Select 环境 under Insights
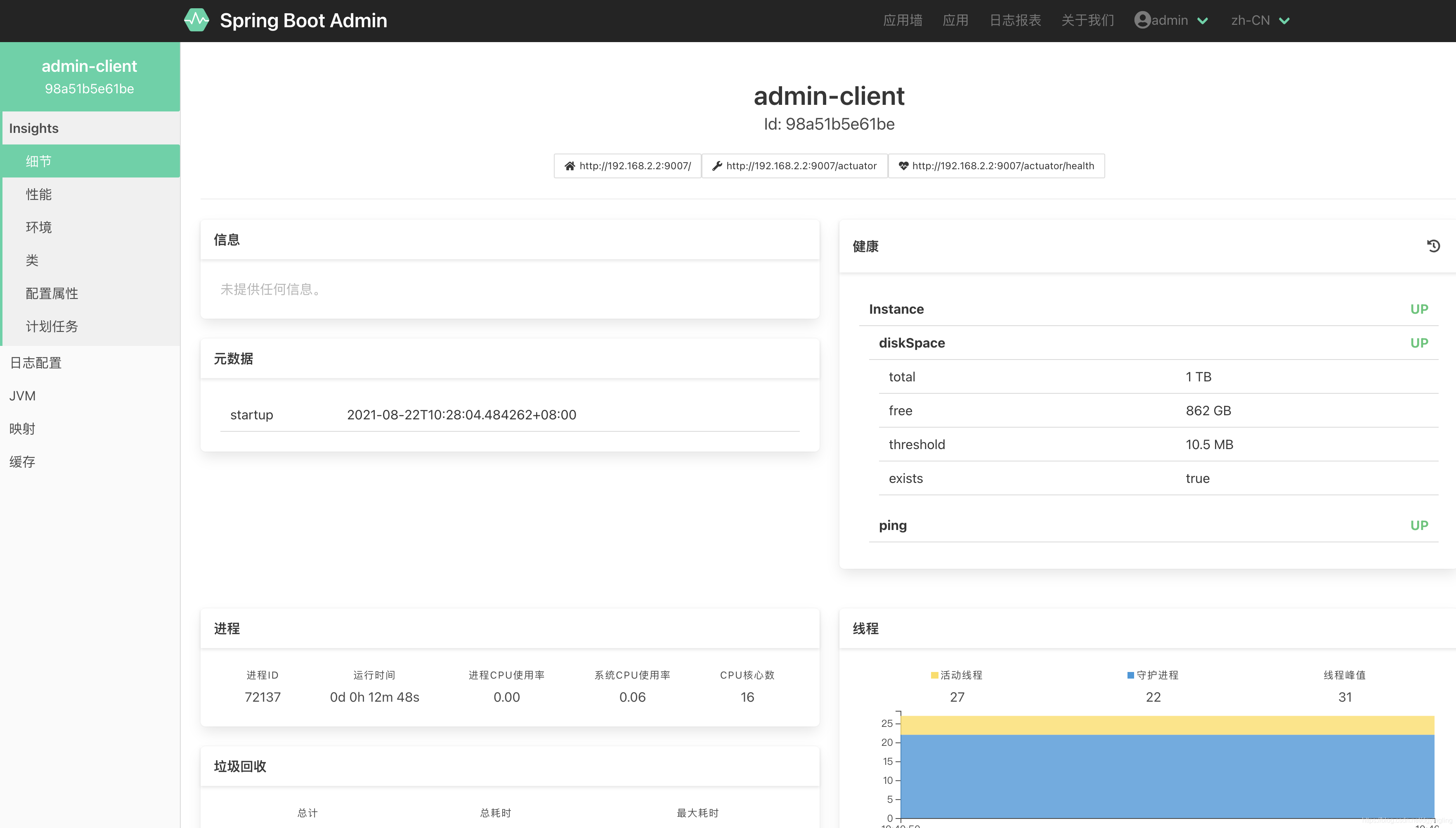 (x=39, y=227)
